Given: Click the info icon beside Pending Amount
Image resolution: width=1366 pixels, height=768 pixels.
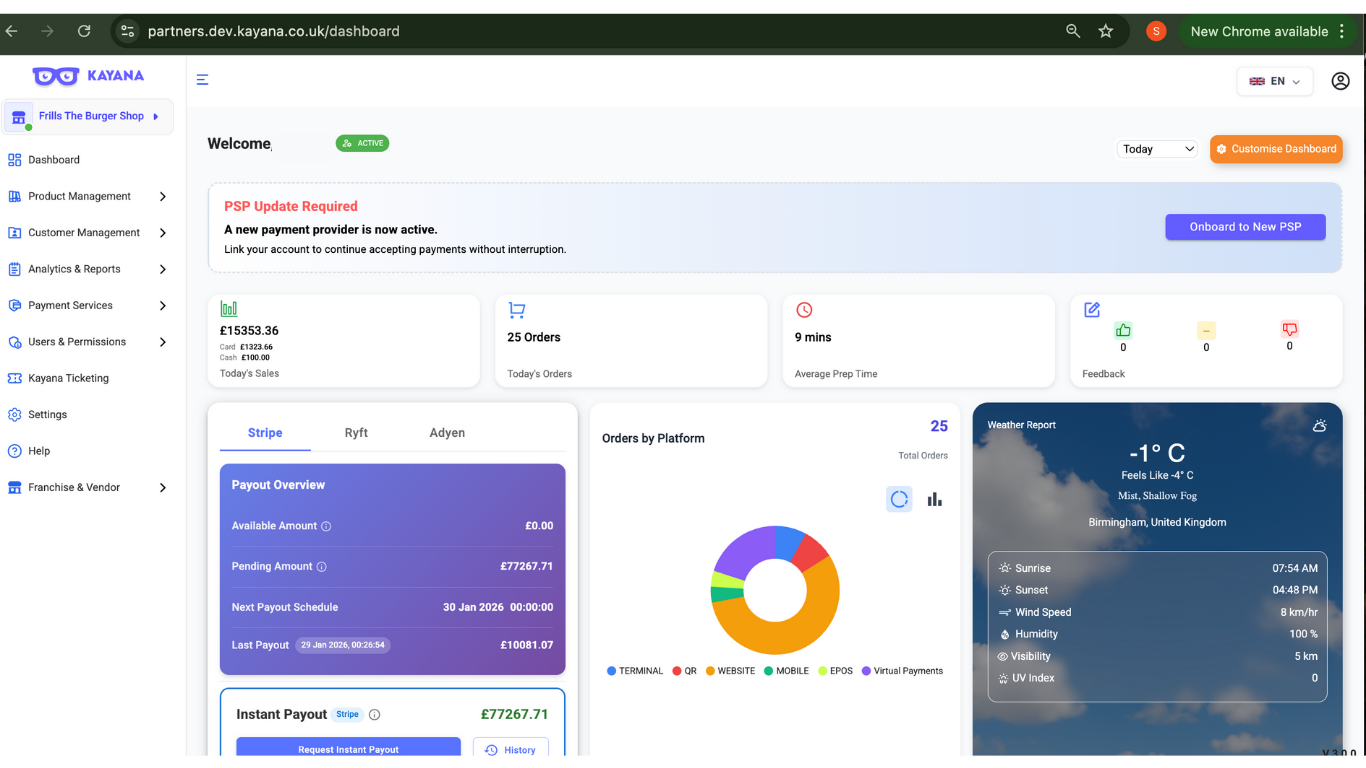Looking at the screenshot, I should [x=322, y=567].
